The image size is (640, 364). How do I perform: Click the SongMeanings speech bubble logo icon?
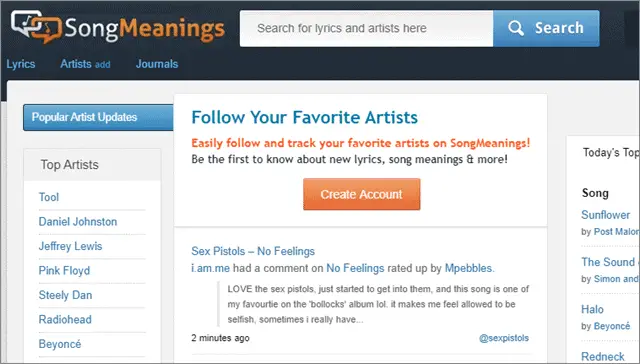36,27
